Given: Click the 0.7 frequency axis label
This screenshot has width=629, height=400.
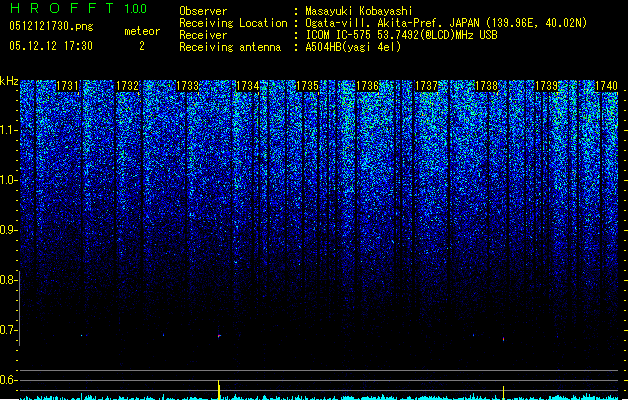Looking at the screenshot, I should pos(7,330).
